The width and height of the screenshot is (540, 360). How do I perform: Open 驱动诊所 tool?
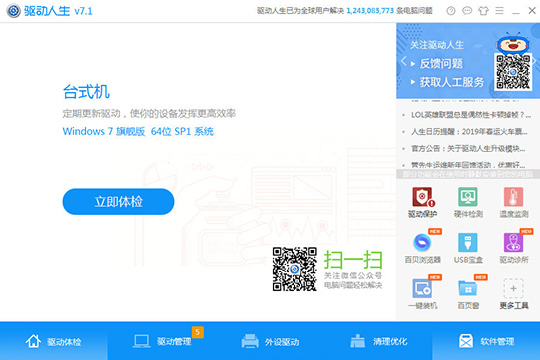pyautogui.click(x=513, y=248)
